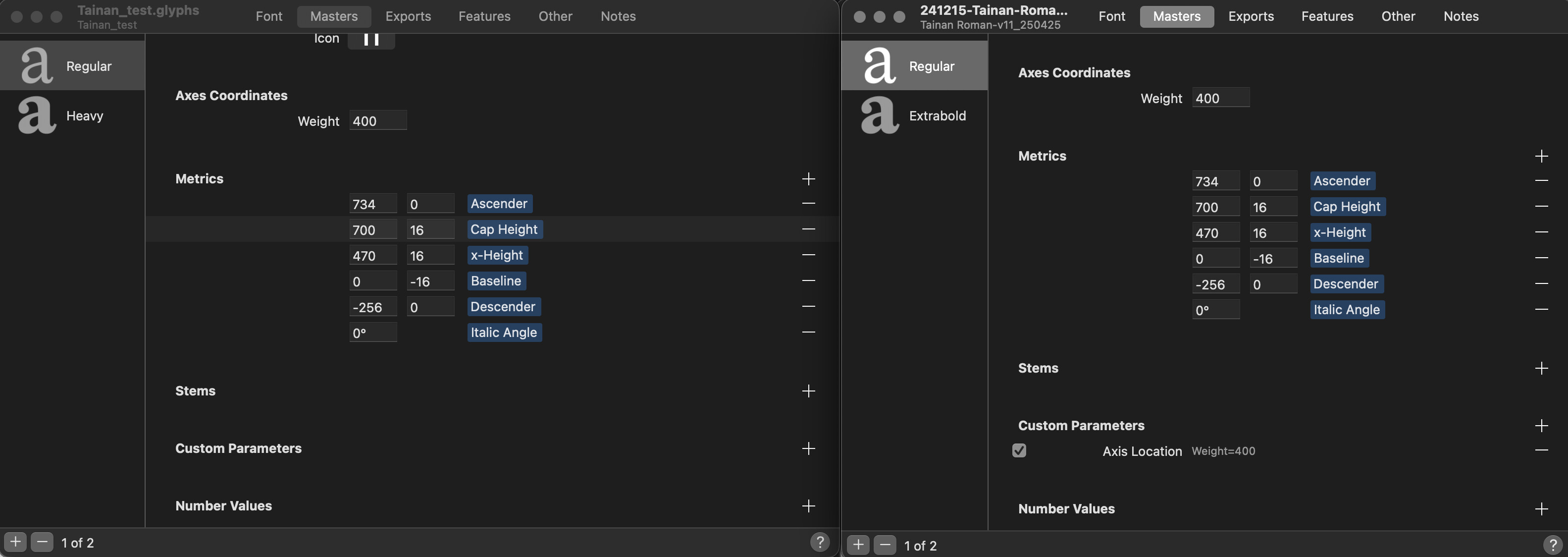Screen dimensions: 1568x557
Task: Toggle the Axis Location parameter checkbox
Action: point(1019,450)
